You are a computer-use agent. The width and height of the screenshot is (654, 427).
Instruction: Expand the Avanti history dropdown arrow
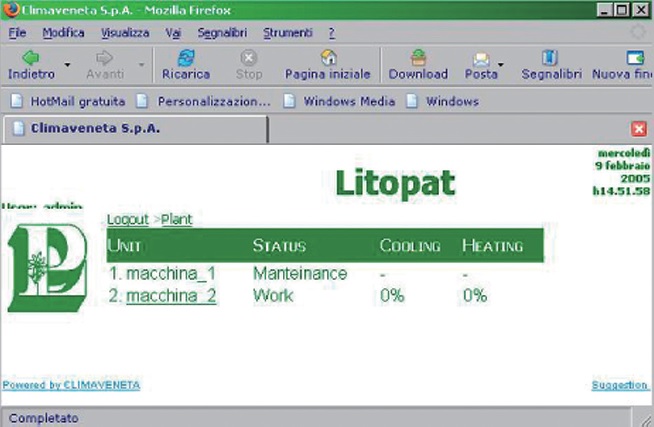[141, 66]
